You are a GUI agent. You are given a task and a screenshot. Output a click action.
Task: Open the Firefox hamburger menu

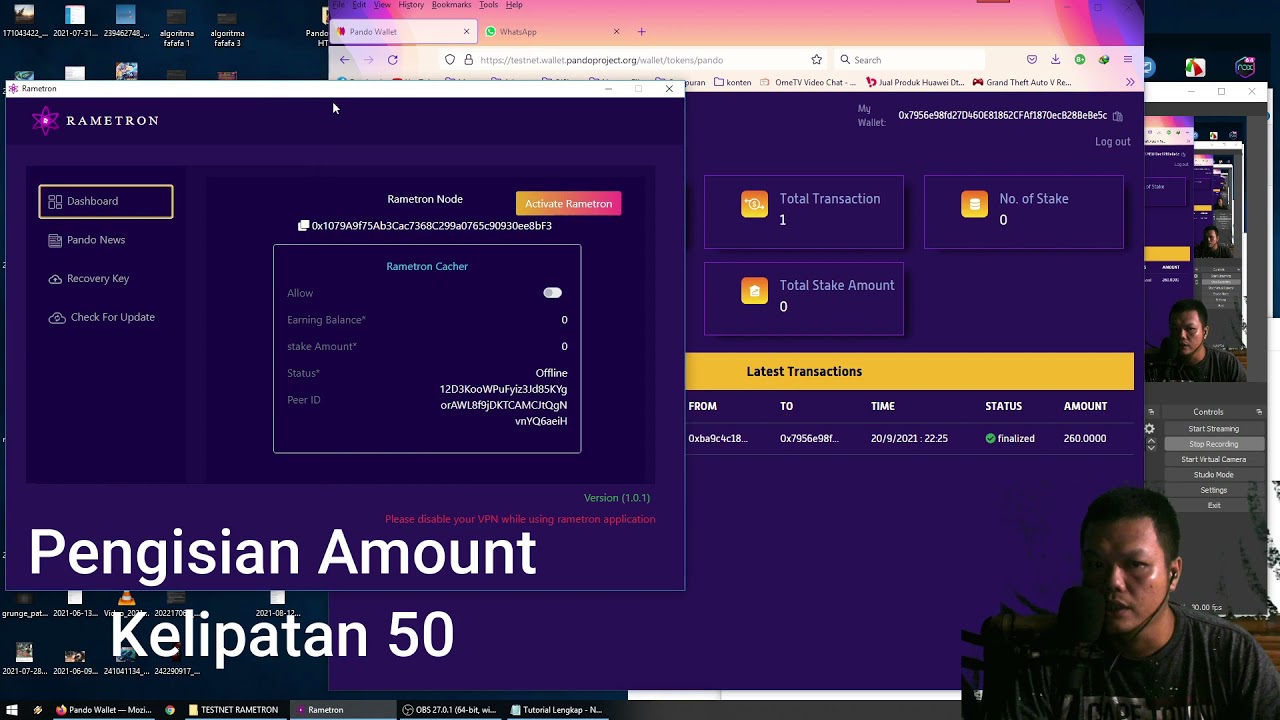click(x=1128, y=60)
